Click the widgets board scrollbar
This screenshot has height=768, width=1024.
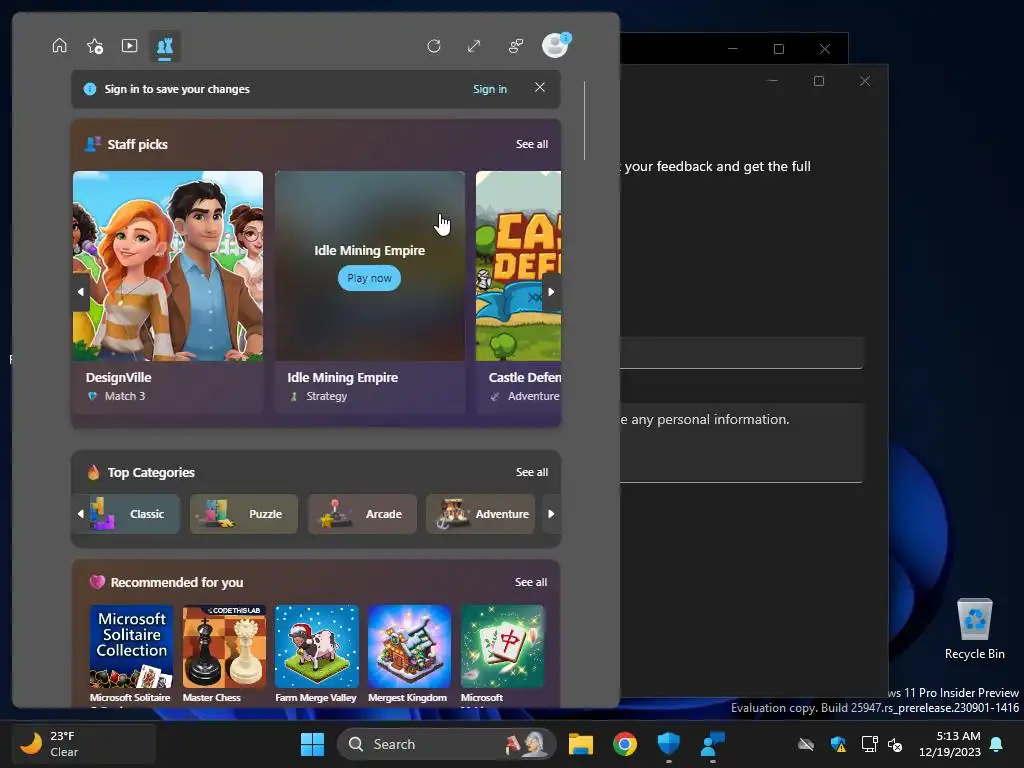pos(584,121)
